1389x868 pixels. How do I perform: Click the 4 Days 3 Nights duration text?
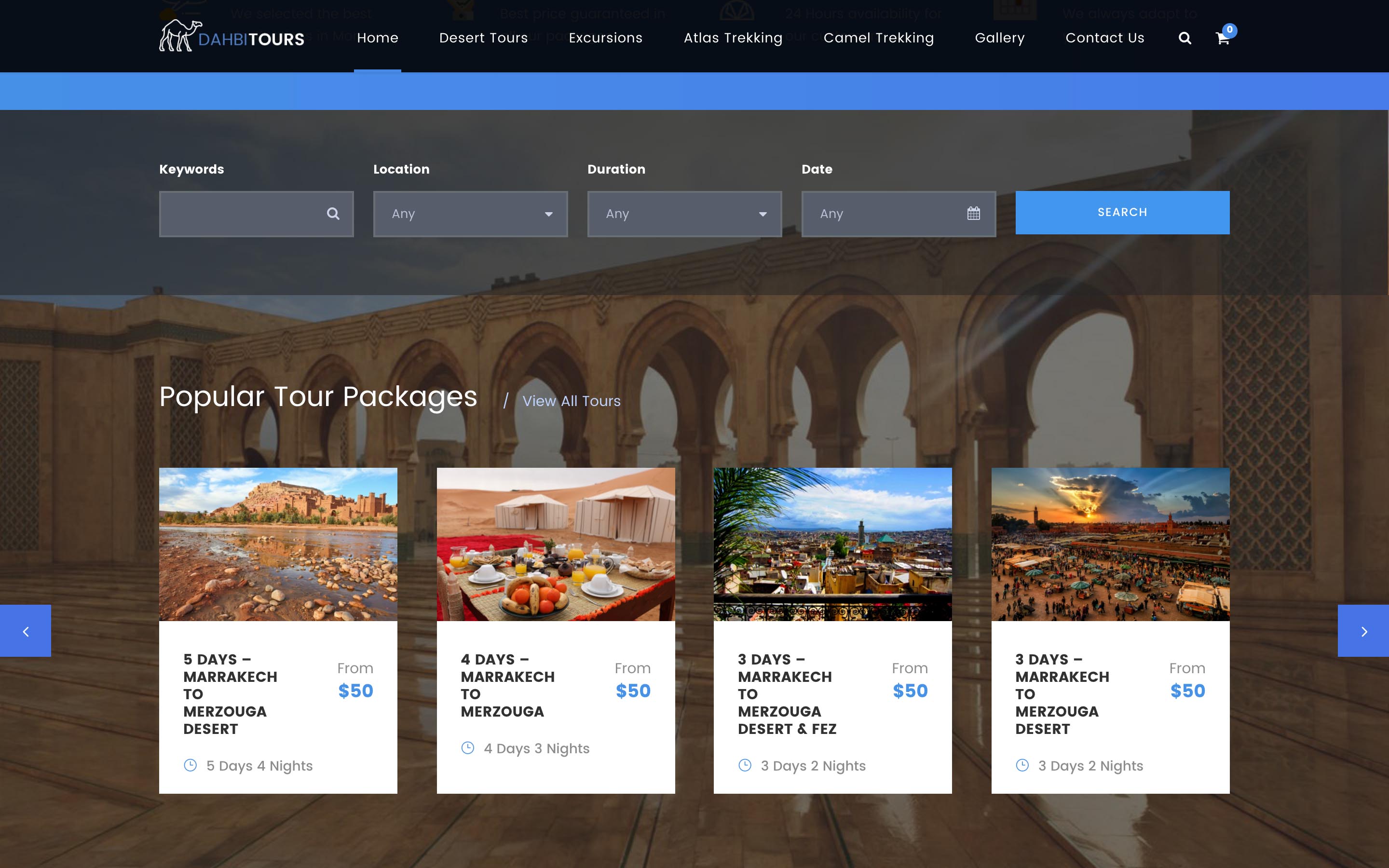tap(537, 748)
